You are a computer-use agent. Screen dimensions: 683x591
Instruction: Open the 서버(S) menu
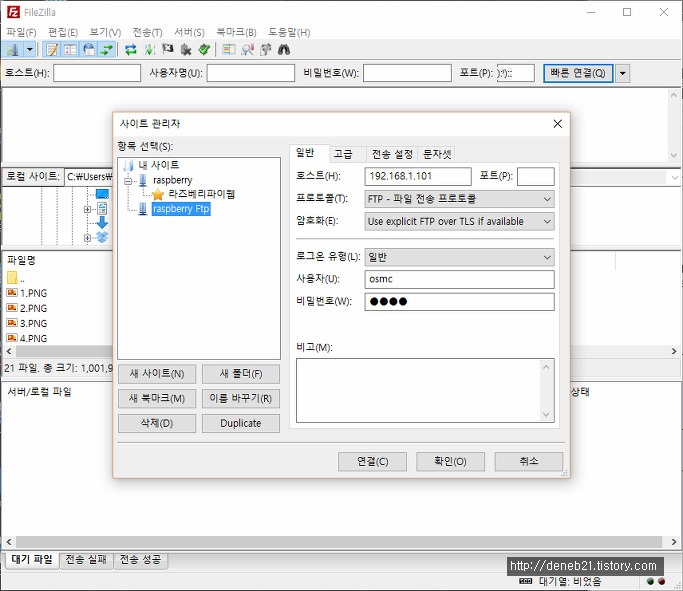[x=189, y=32]
